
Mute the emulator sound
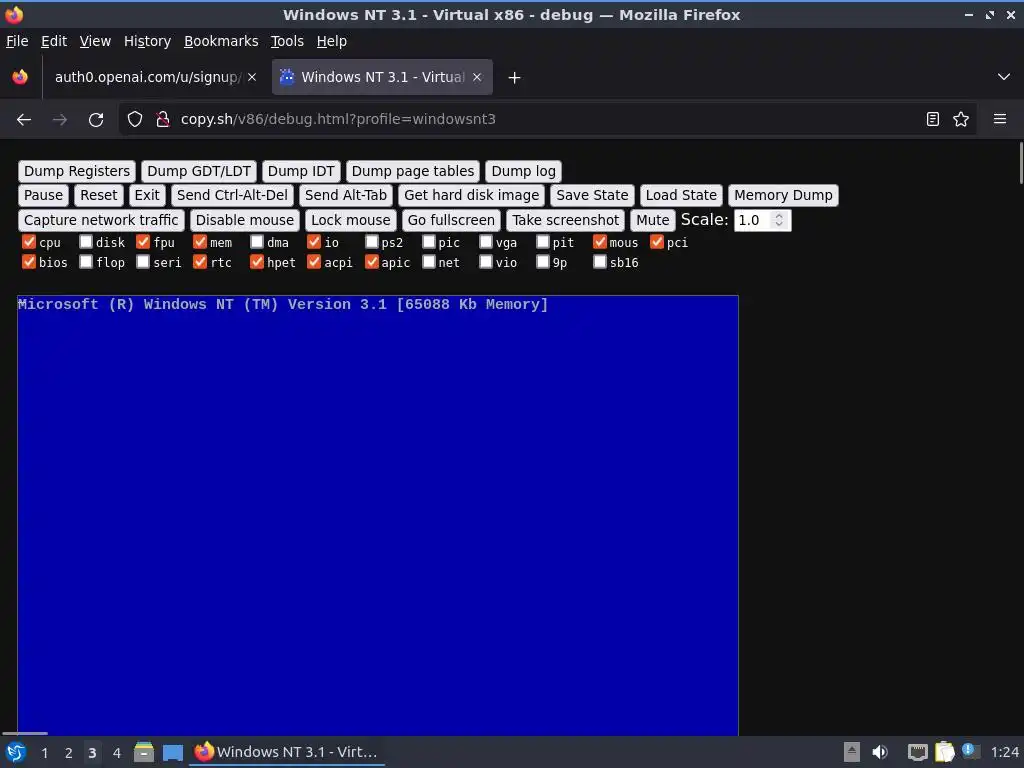point(652,220)
